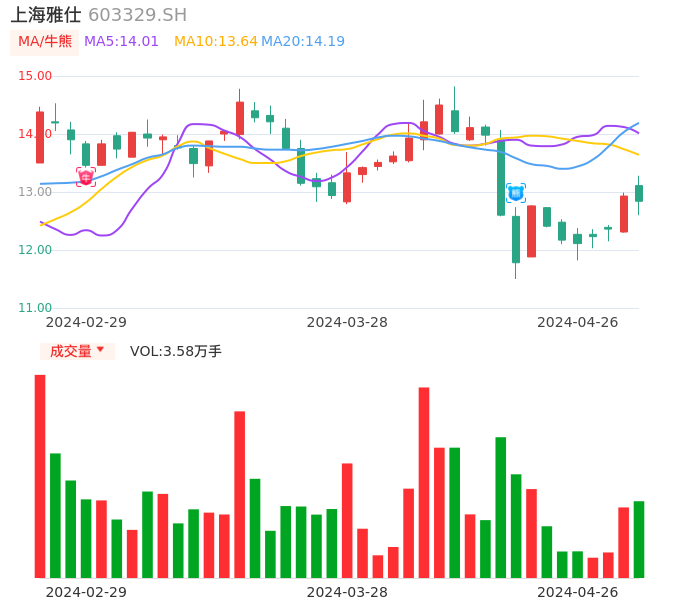The height and width of the screenshot is (606, 686).
Task: Select the tallest red volume bar at far left
Action: [40, 476]
